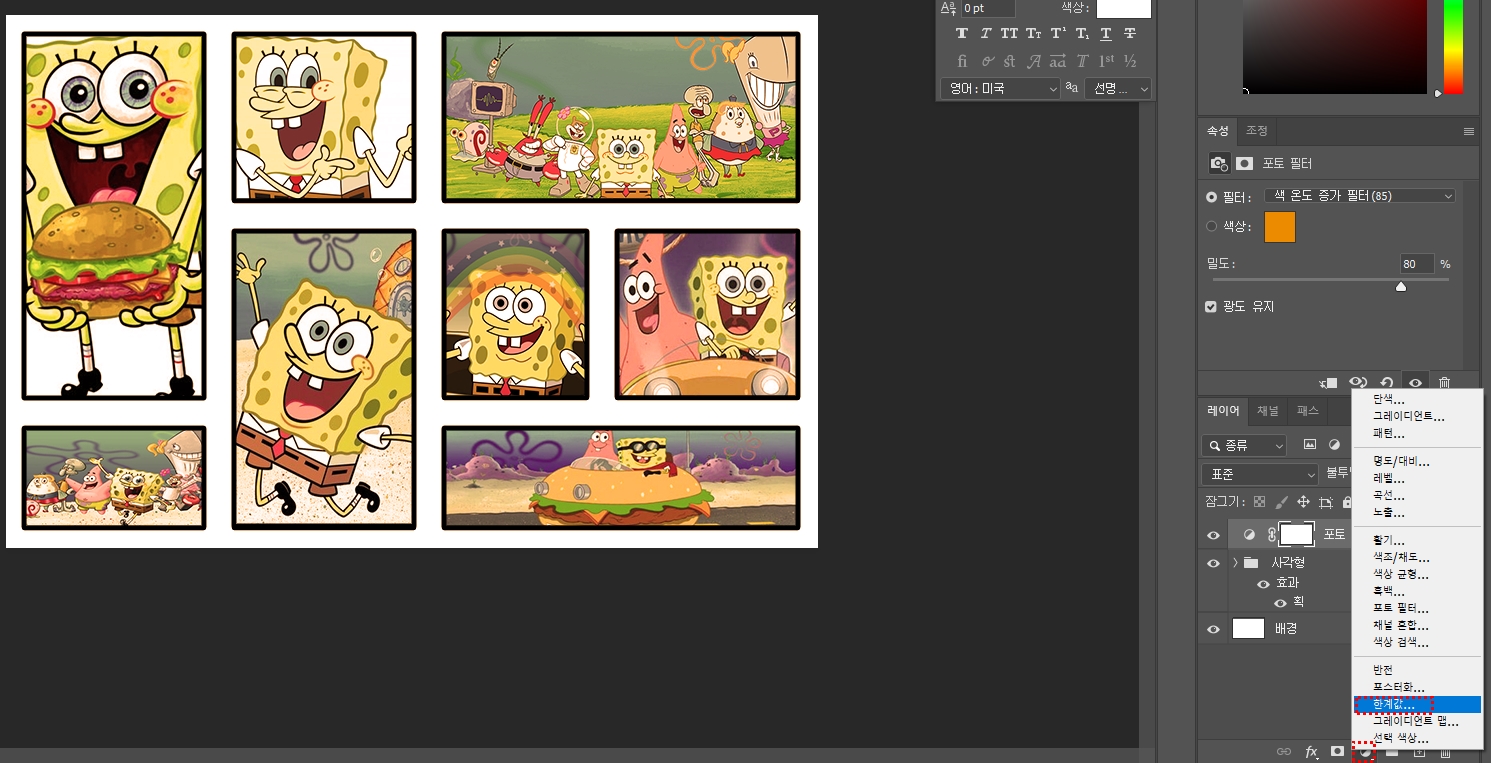
Task: Choose 색조/채도... menu entry
Action: click(x=1417, y=558)
